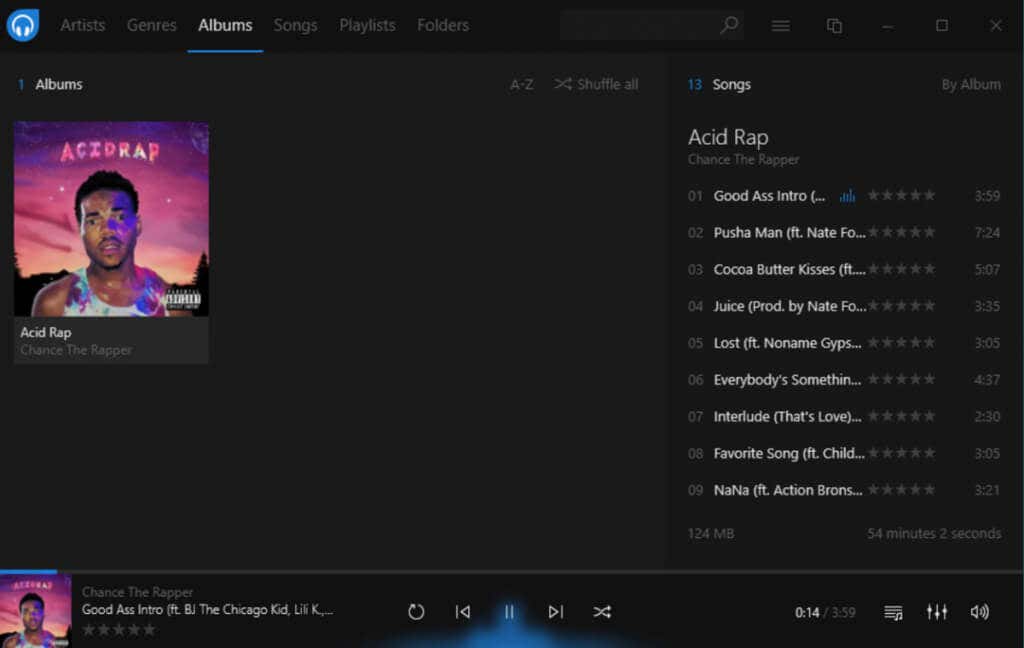Open the Artists tab
1024x648 pixels.
point(83,25)
